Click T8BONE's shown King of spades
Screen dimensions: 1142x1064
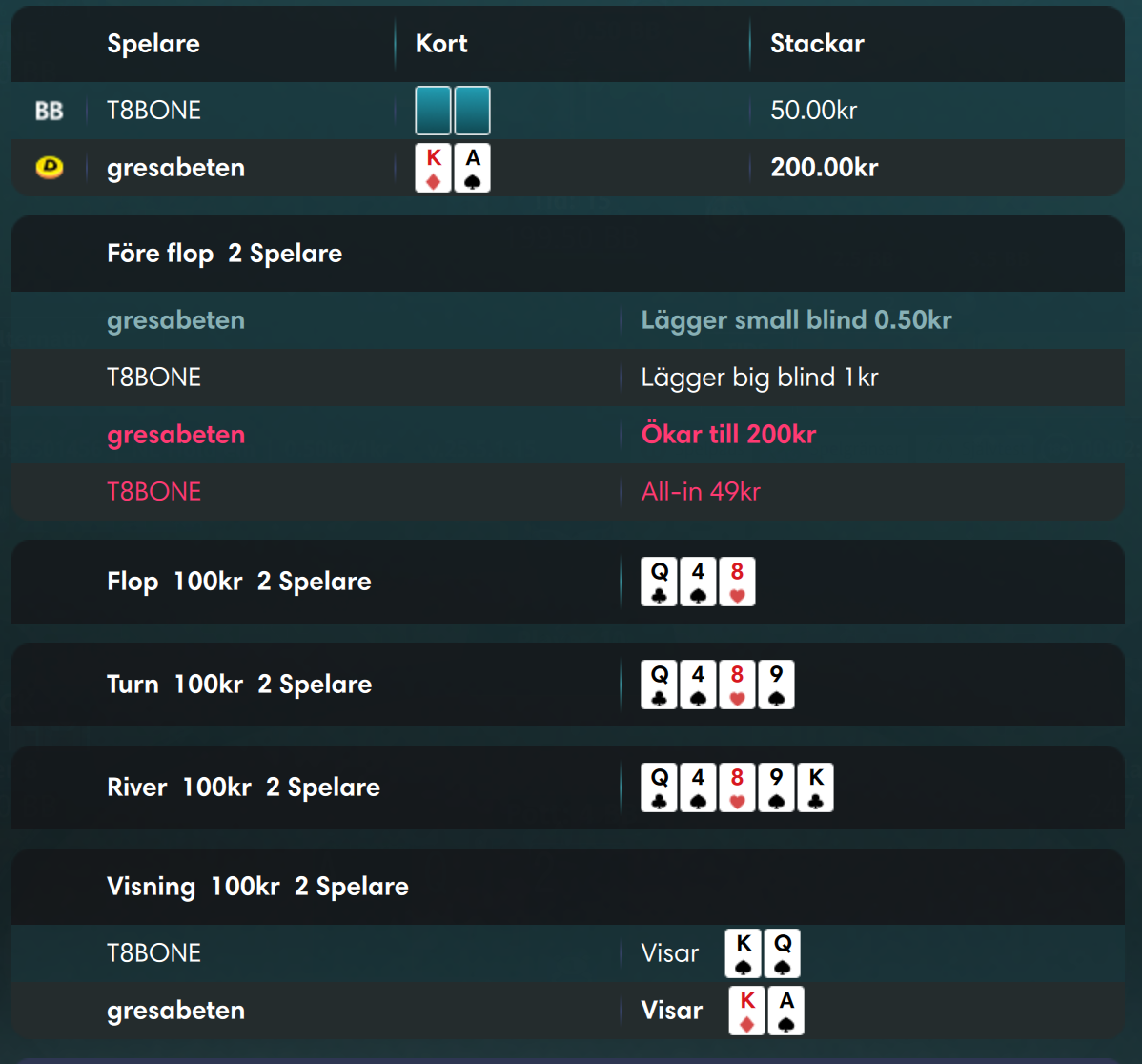[x=744, y=953]
